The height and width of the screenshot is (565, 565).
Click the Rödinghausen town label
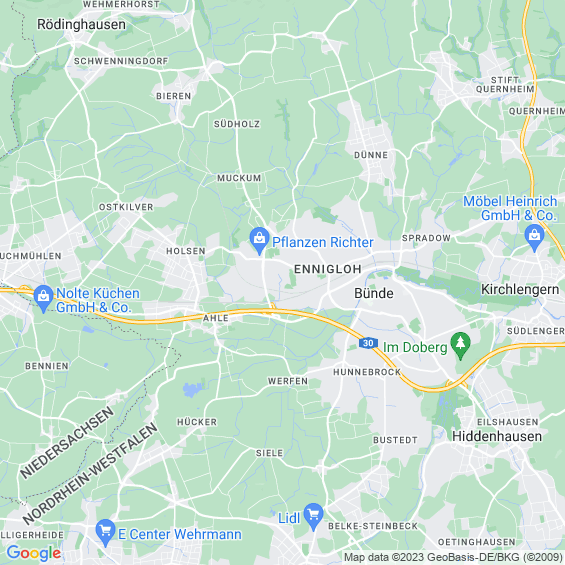[x=81, y=25]
